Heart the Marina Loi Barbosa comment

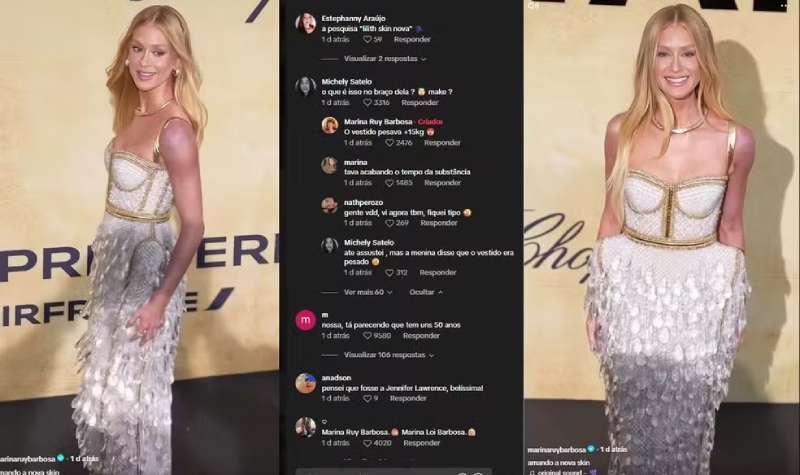point(367,443)
